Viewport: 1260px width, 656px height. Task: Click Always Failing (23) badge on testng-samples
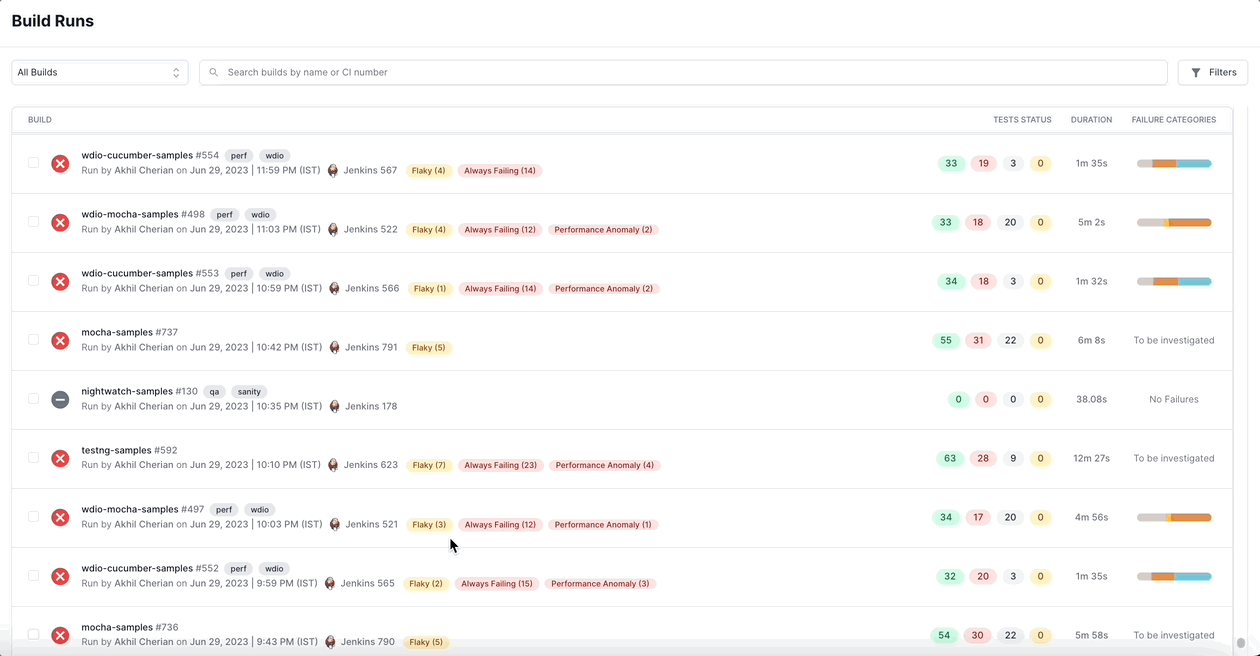[500, 466]
